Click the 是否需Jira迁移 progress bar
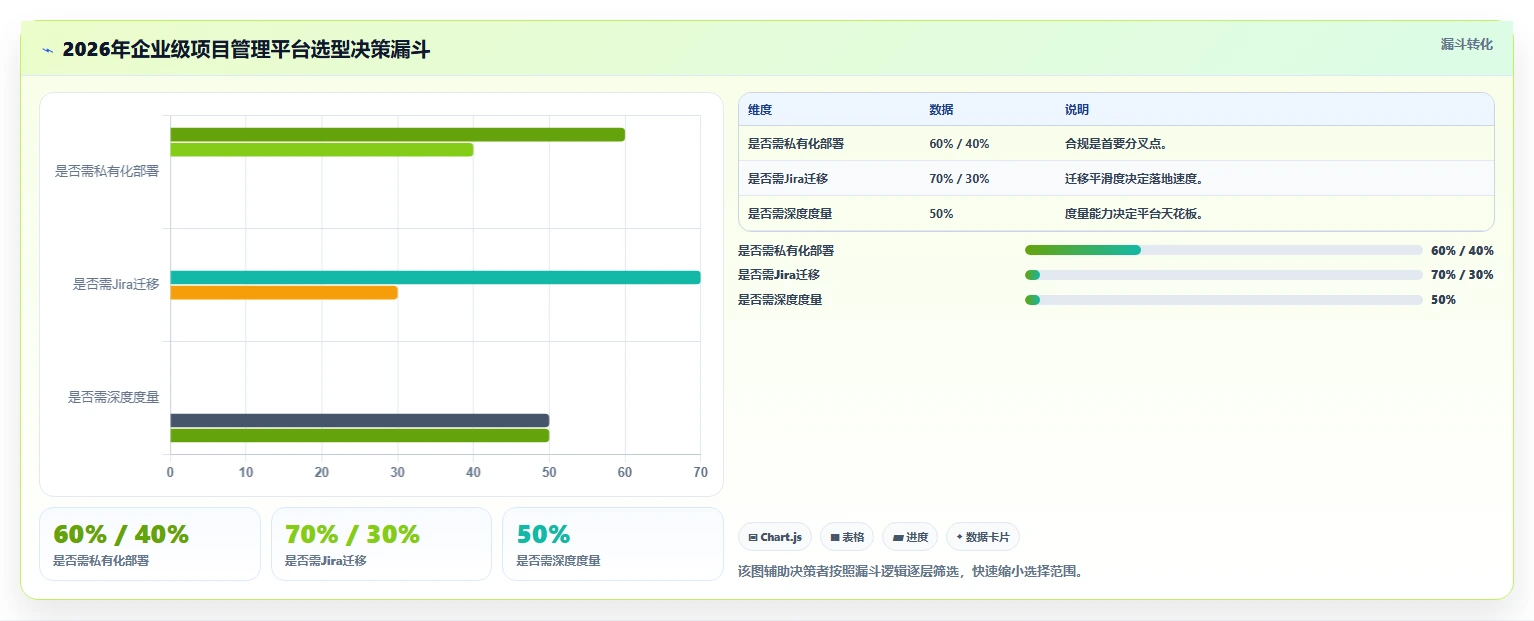This screenshot has height=621, width=1534. 1223,275
